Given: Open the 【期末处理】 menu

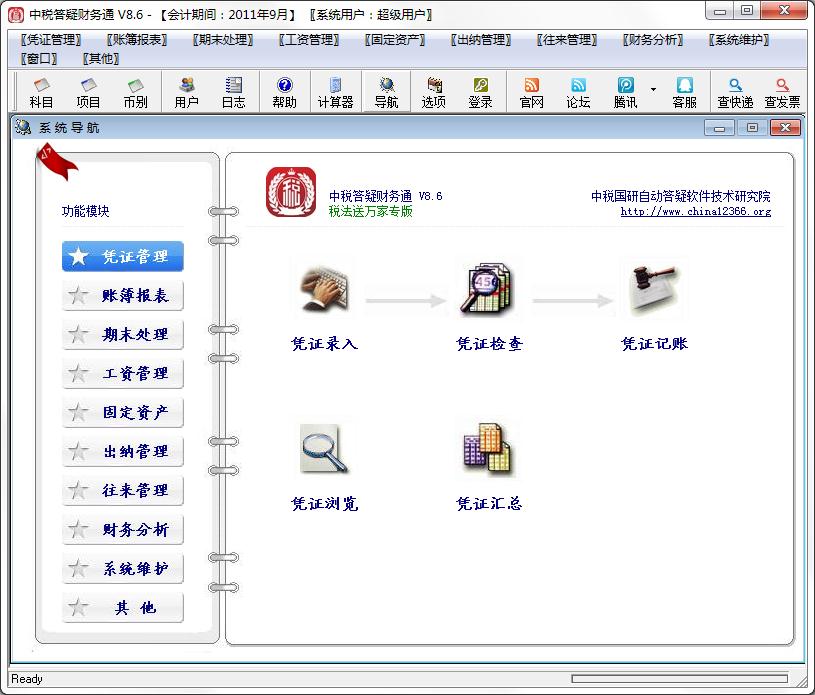Looking at the screenshot, I should 222,40.
